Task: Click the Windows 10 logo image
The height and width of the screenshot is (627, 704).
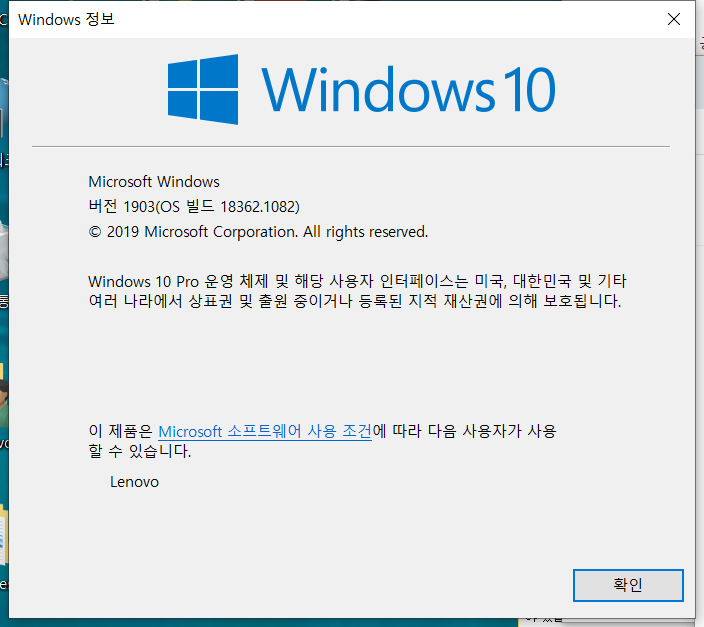Action: [361, 89]
